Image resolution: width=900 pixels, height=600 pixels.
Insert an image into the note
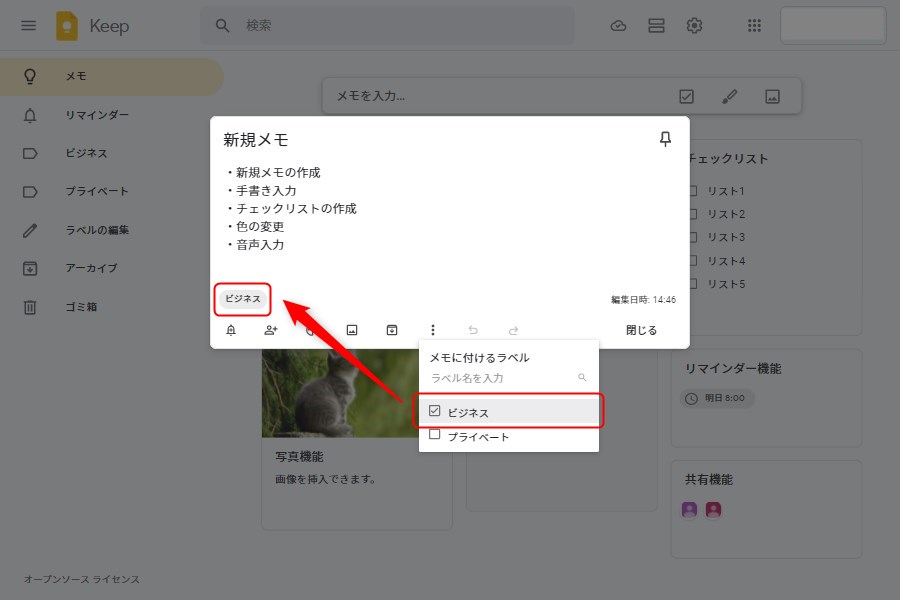(x=352, y=330)
